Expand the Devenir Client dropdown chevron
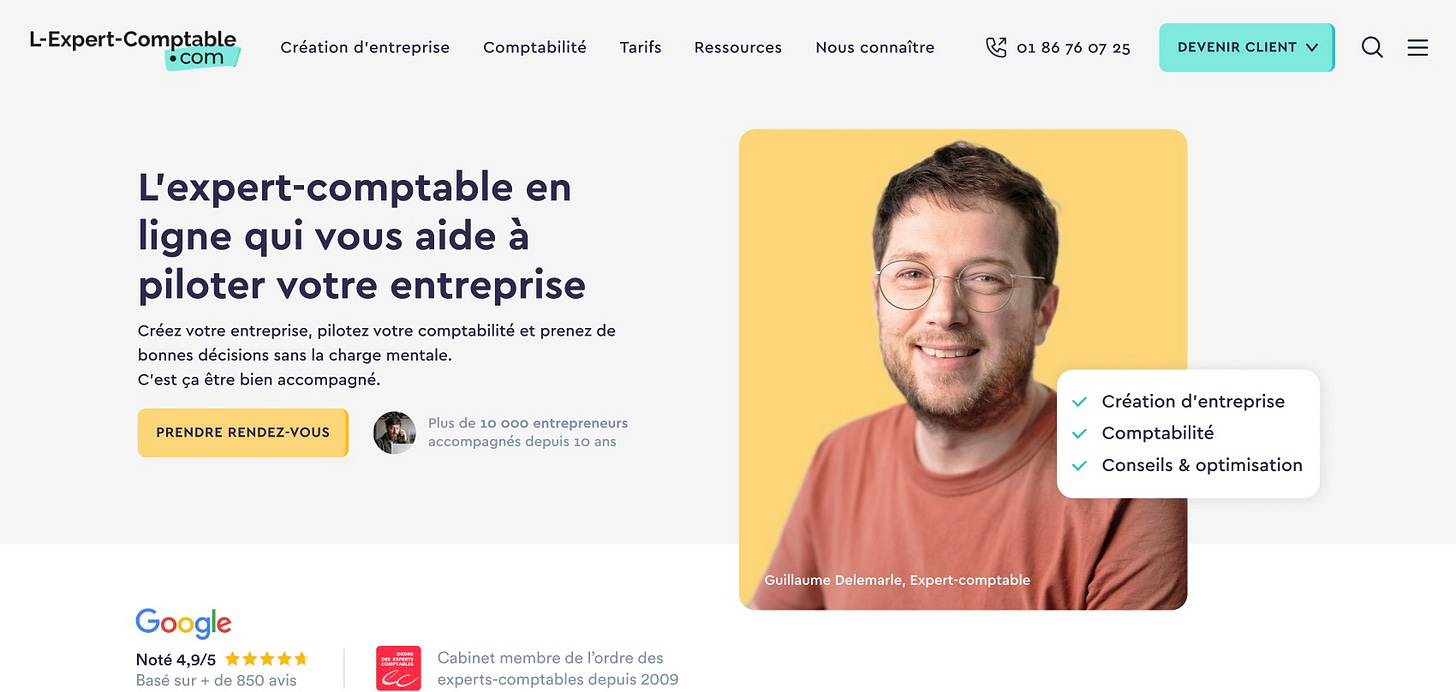1456x692 pixels. 1312,47
